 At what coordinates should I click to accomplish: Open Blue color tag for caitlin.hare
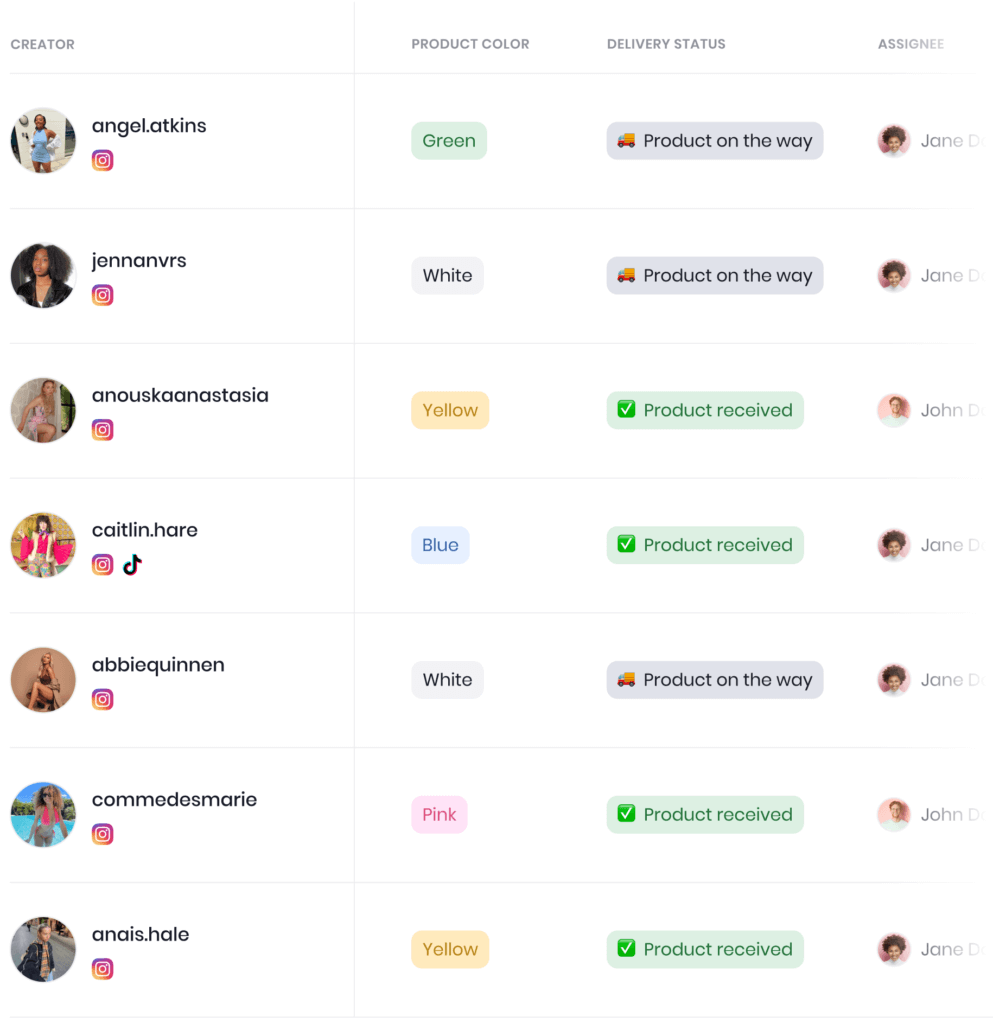tap(441, 545)
